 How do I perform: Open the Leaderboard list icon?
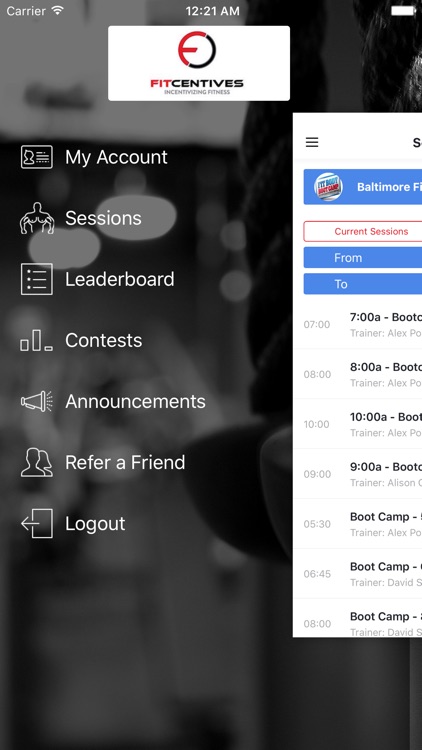coord(36,279)
